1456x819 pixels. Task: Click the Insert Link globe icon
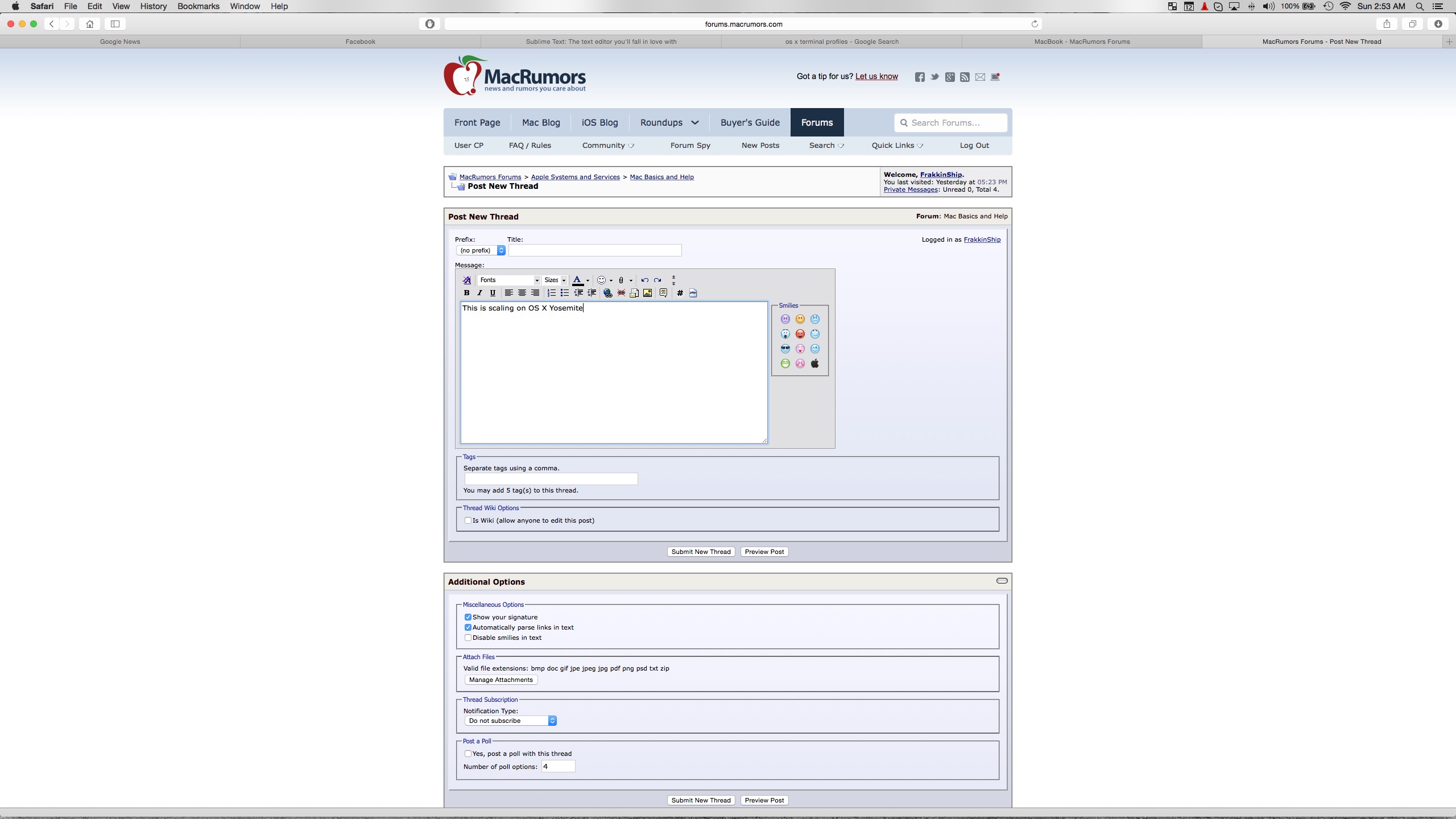click(x=607, y=293)
